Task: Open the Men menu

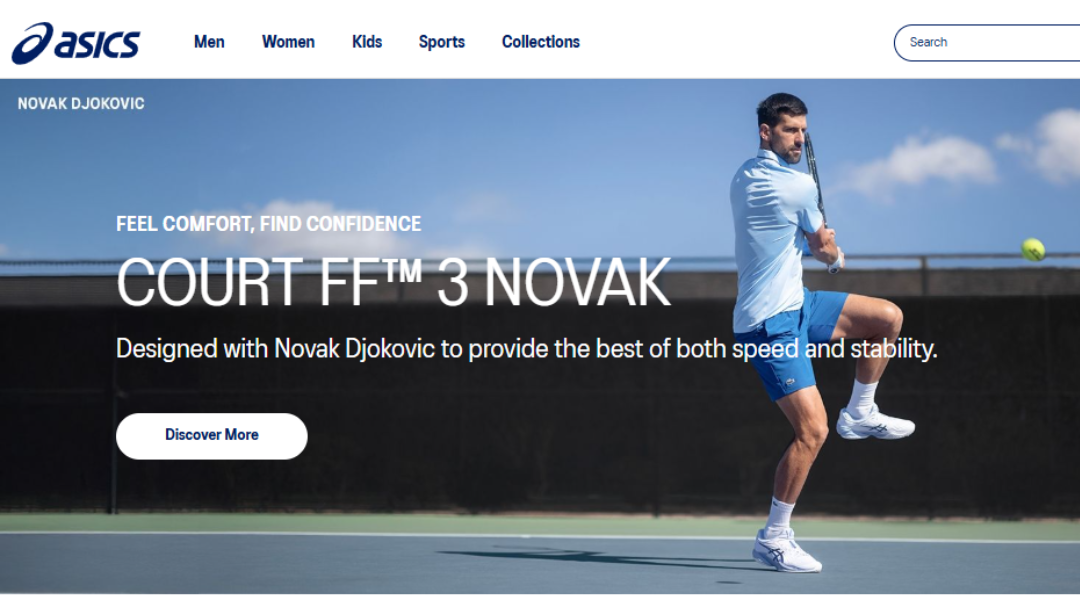Action: point(209,42)
